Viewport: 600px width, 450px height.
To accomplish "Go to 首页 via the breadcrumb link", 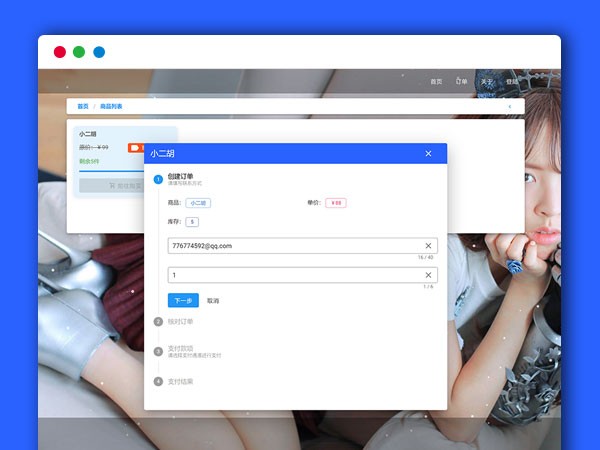I will (x=83, y=106).
